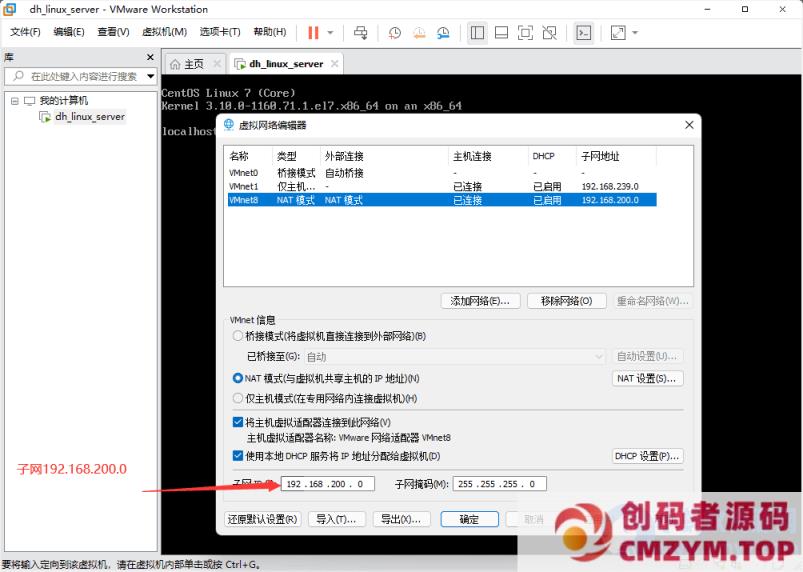Collapse the 我的计算机 tree node

tap(15, 101)
